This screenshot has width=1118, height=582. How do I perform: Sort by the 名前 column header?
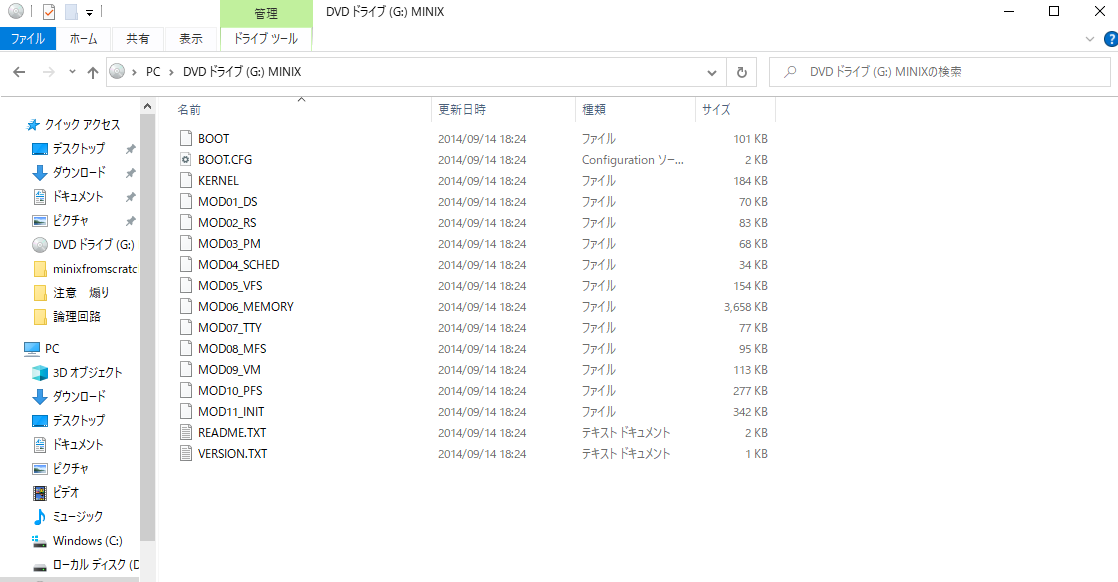(189, 110)
